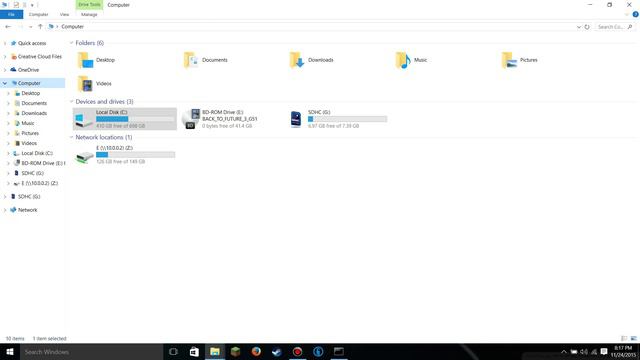Open the address bar history dropdown
This screenshot has height=360, width=640.
tap(579, 27)
